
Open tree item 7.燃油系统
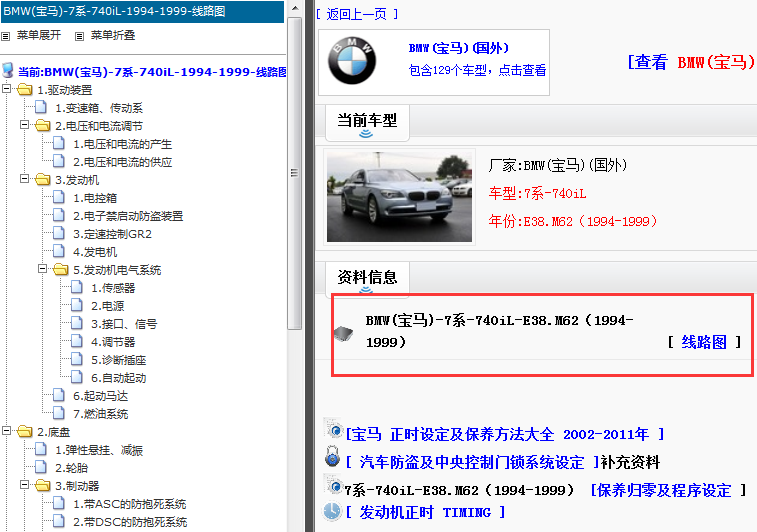tap(100, 414)
